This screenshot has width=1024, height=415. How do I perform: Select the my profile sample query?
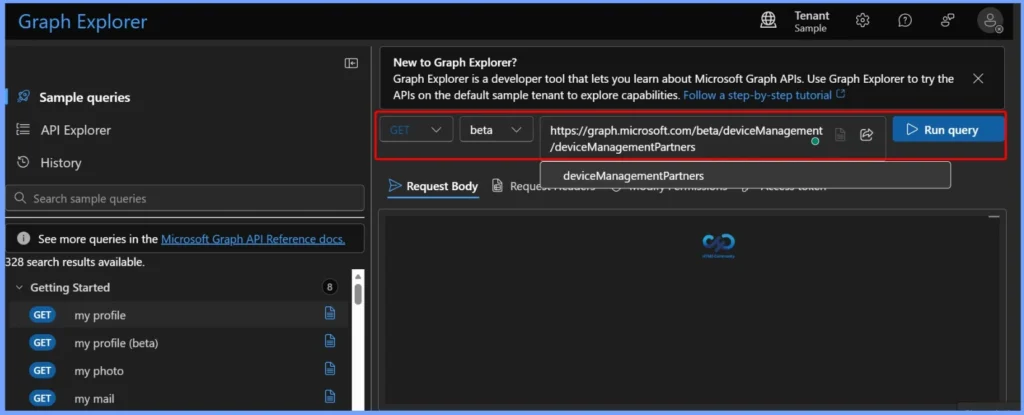click(100, 315)
